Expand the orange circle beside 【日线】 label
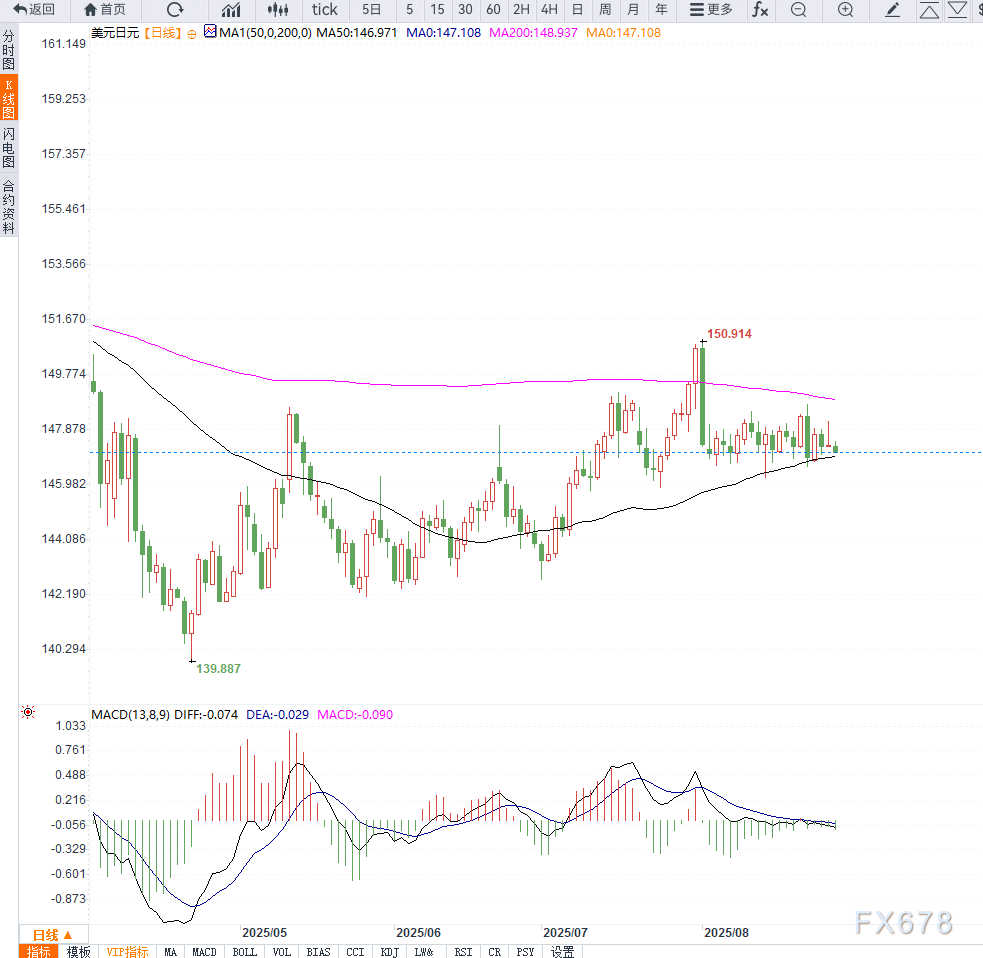The width and height of the screenshot is (983, 958). point(190,33)
